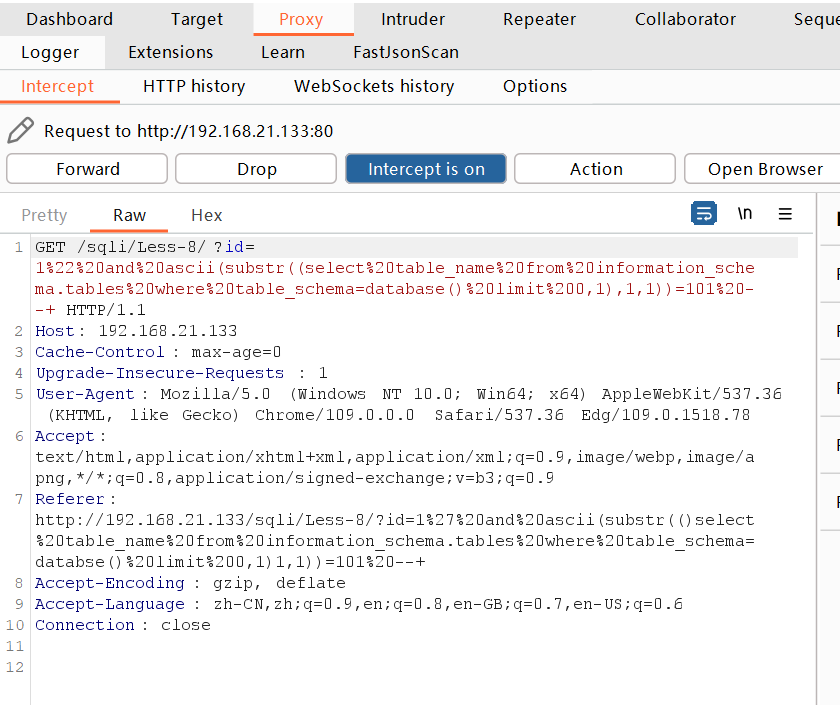Toggle the Intercept is on button
Image resolution: width=840 pixels, height=705 pixels.
(x=426, y=169)
